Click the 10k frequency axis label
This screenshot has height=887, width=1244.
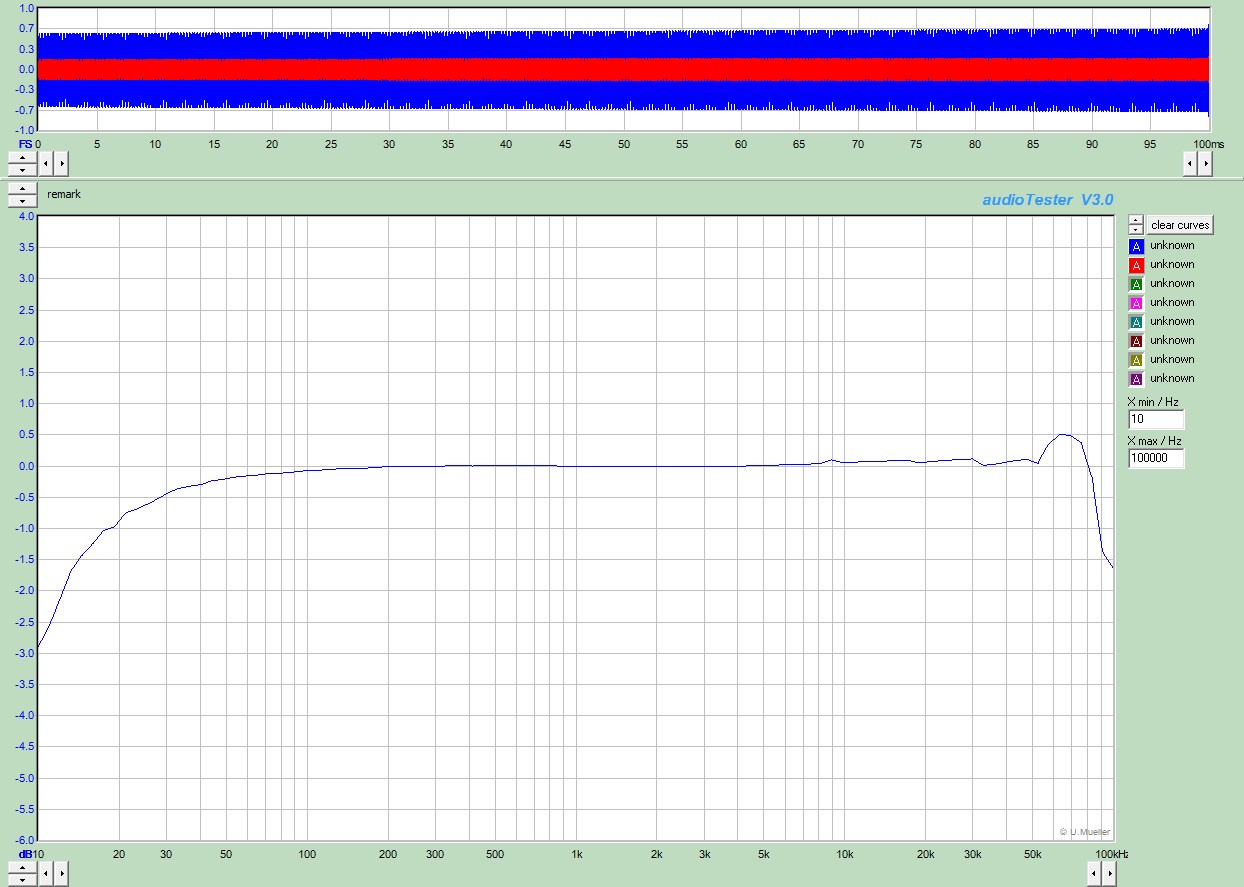[x=845, y=854]
